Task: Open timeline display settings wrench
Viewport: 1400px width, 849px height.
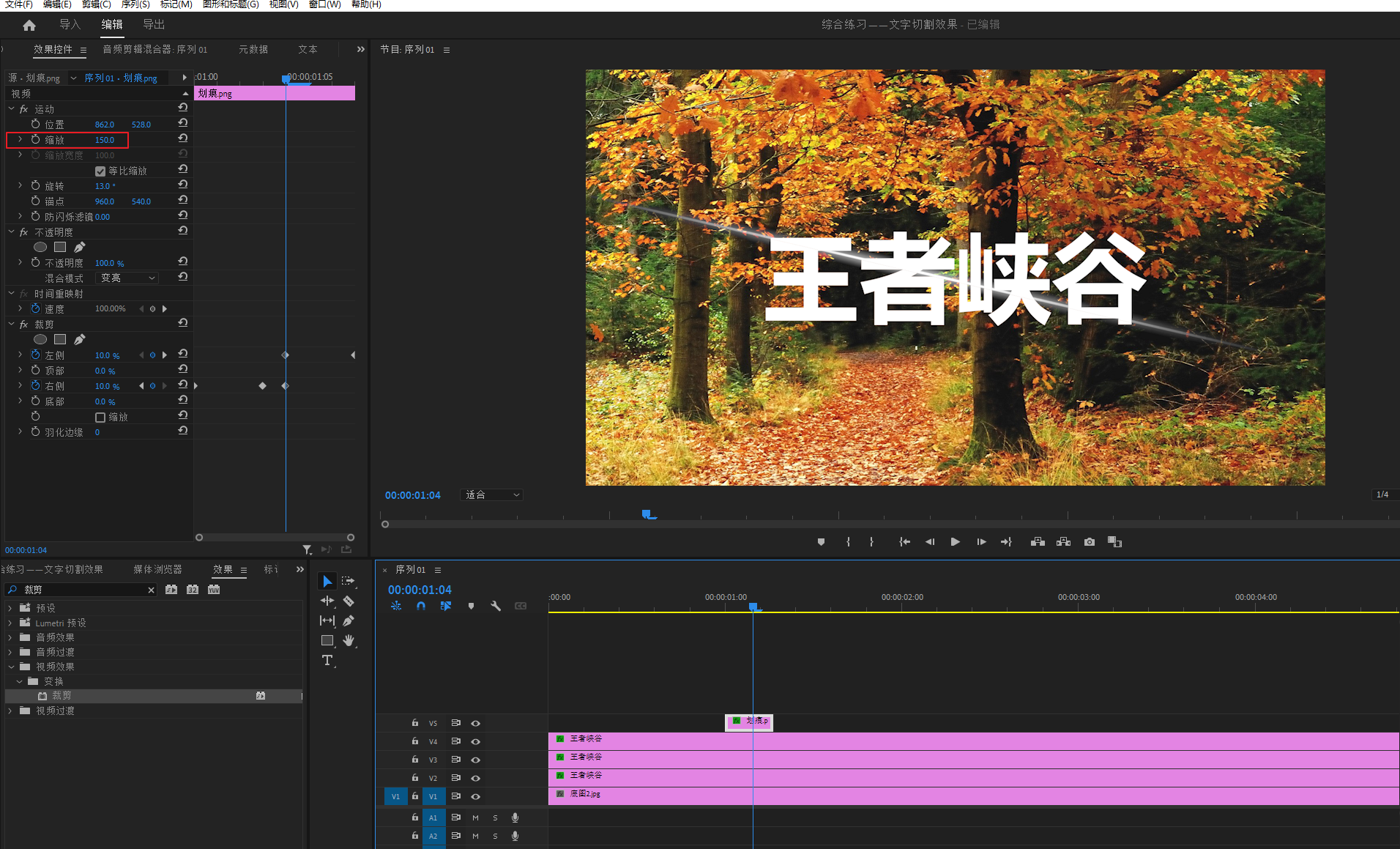Action: [496, 607]
